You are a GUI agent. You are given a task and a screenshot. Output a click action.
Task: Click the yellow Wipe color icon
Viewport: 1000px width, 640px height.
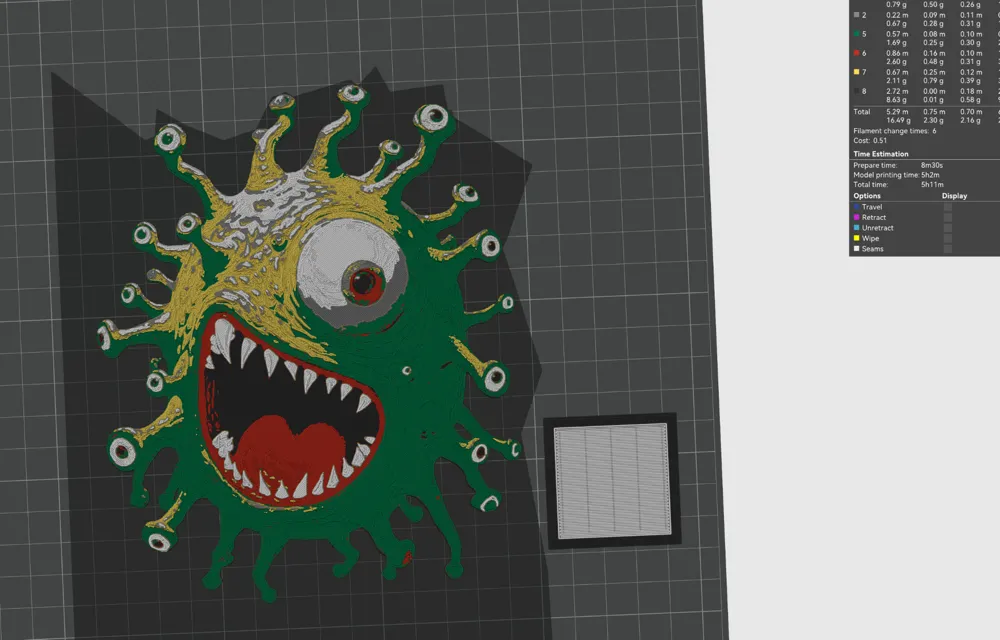[x=857, y=238]
